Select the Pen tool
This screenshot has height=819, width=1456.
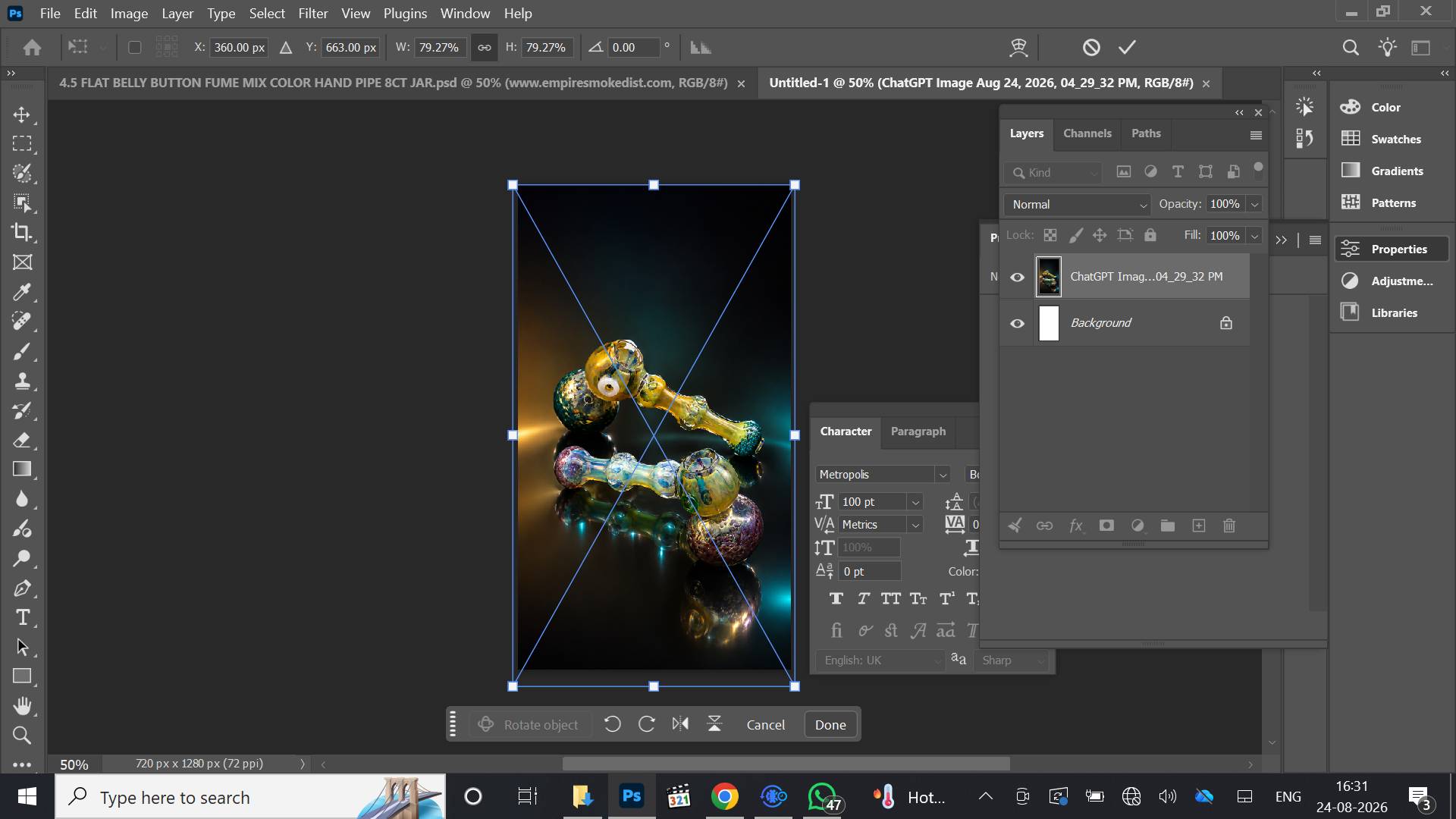point(22,588)
